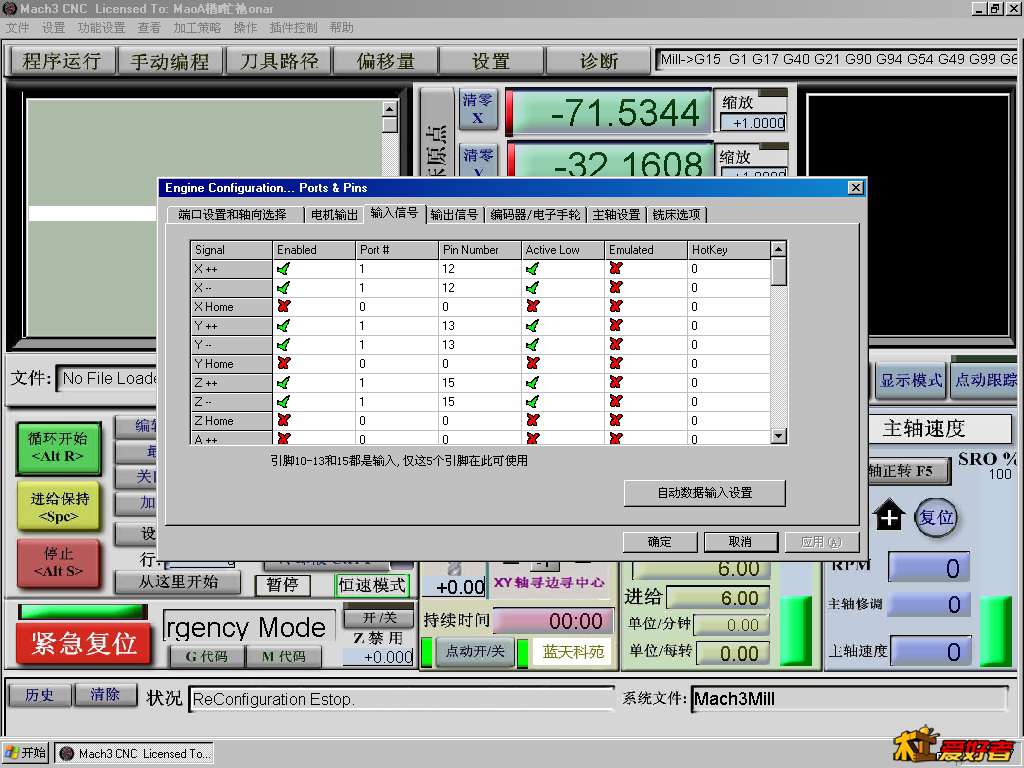Click Active Low green check for Y -- row
The height and width of the screenshot is (768, 1024).
[532, 344]
